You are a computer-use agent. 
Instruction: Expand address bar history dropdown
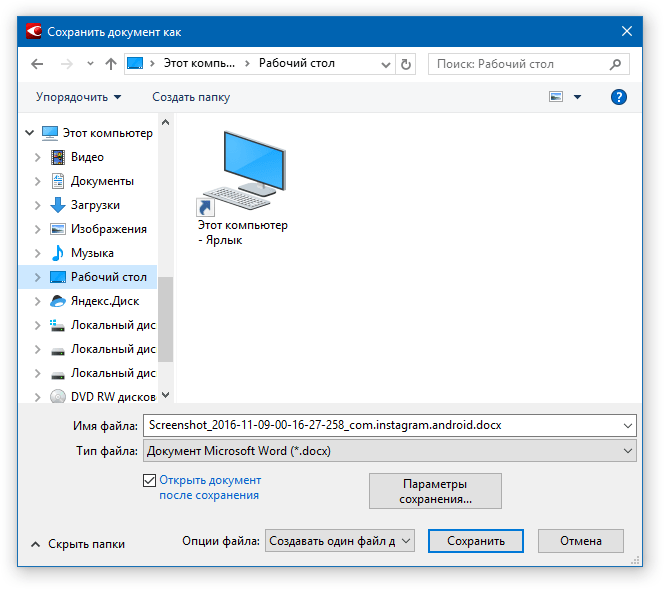pyautogui.click(x=385, y=64)
